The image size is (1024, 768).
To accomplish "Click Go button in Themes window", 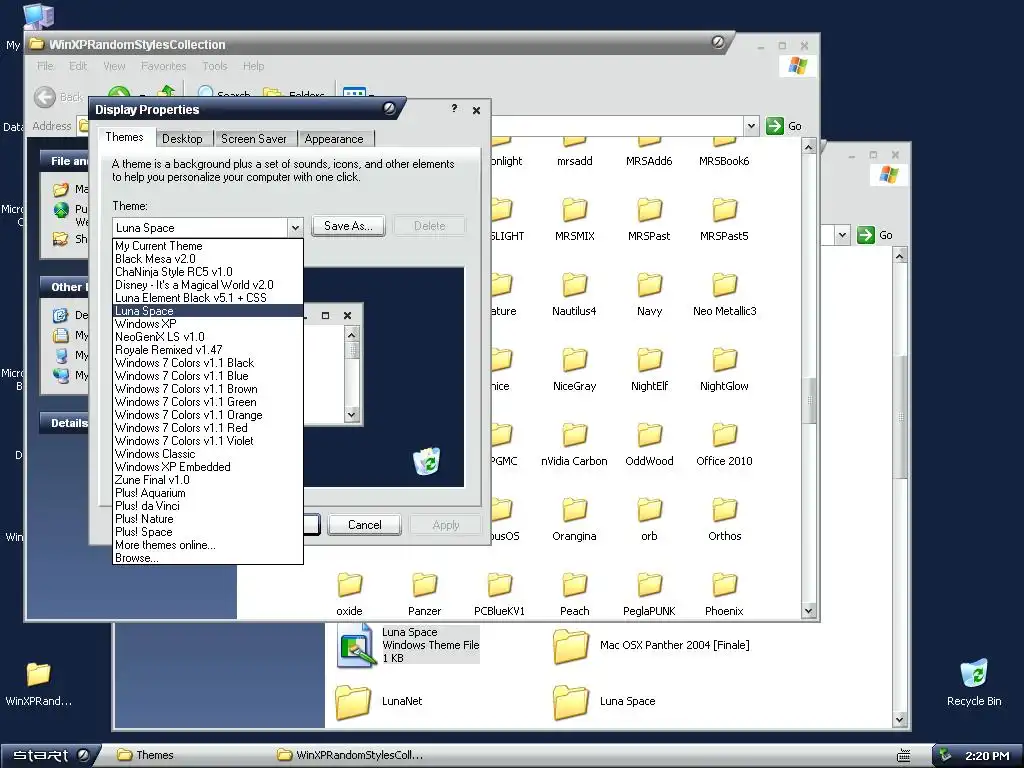I will click(x=875, y=235).
